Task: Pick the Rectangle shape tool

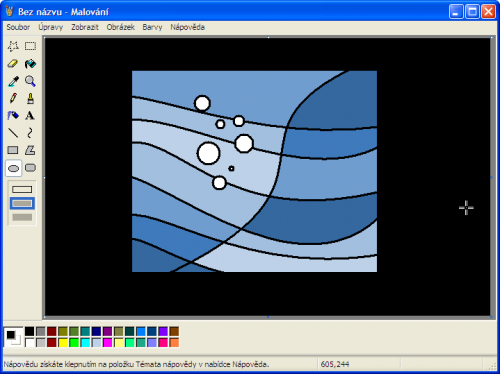Action: (13, 150)
